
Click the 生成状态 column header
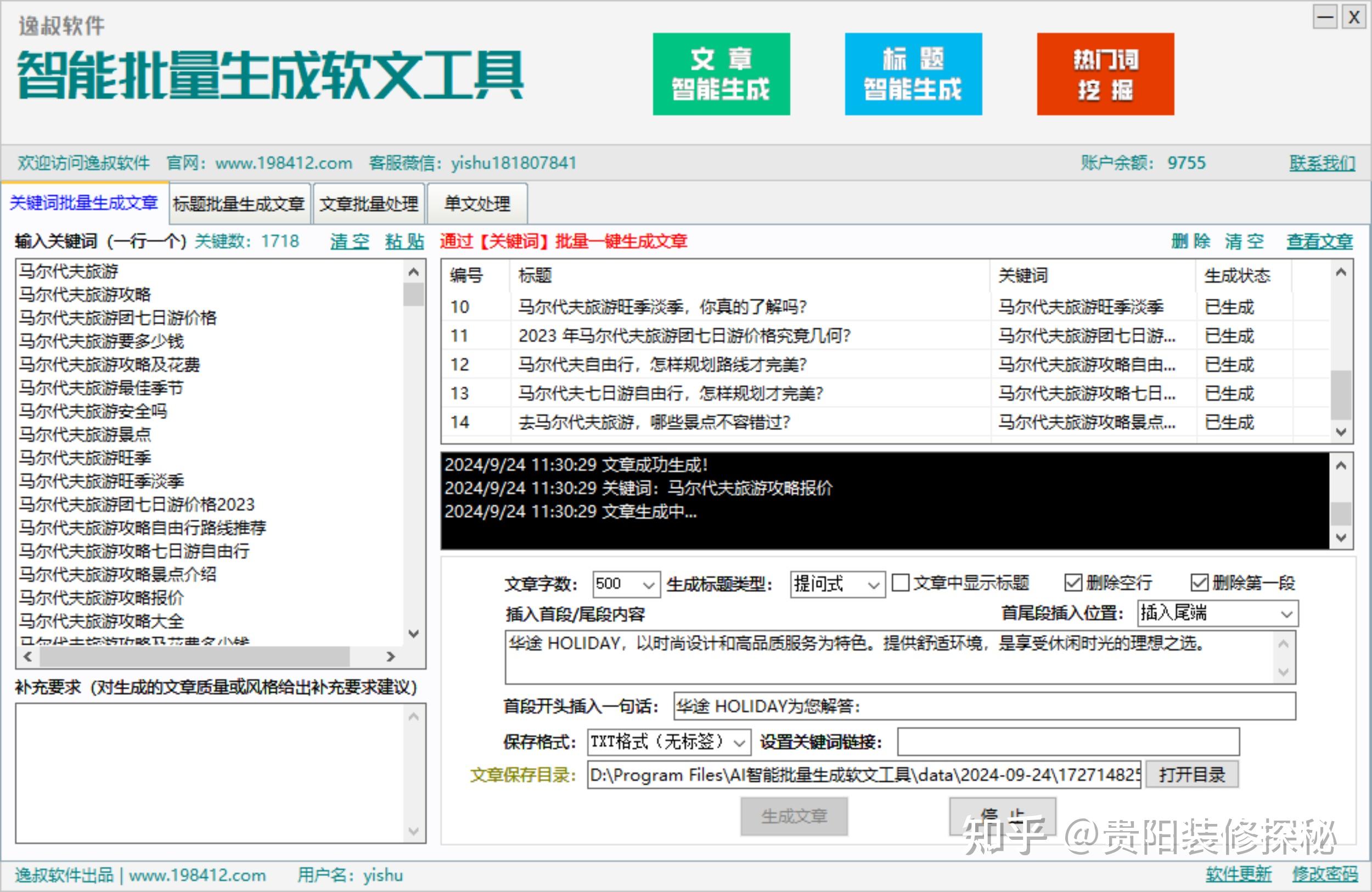1244,275
